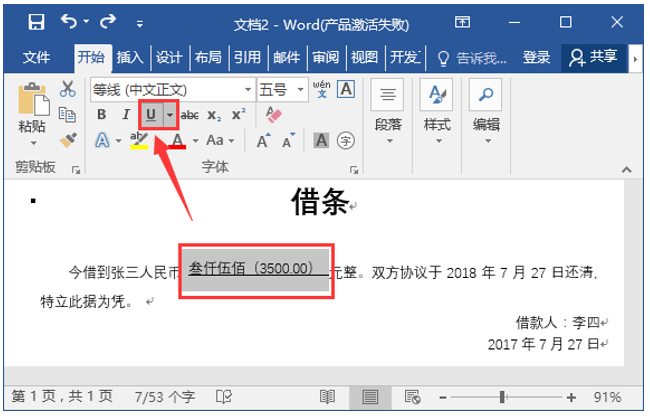Click the enclosed character 字 icon
650x416 pixels.
tap(346, 140)
